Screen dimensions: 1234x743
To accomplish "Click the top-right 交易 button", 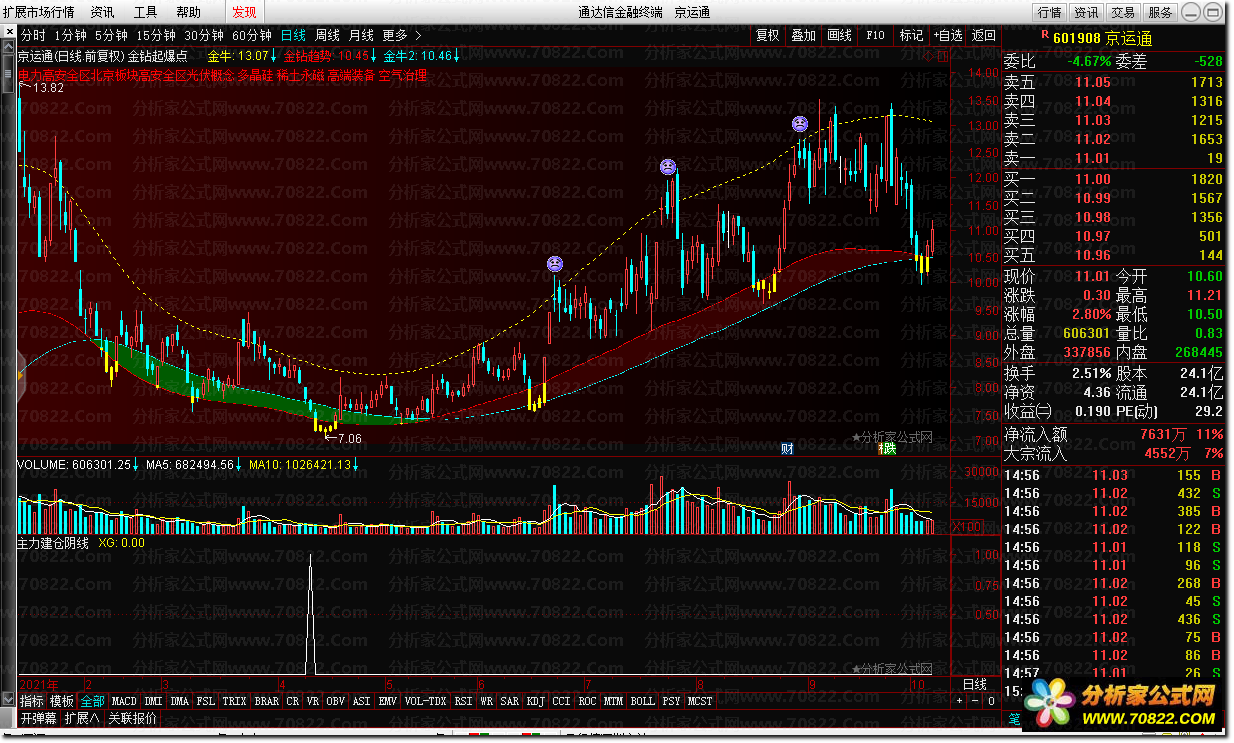I will [x=1123, y=12].
